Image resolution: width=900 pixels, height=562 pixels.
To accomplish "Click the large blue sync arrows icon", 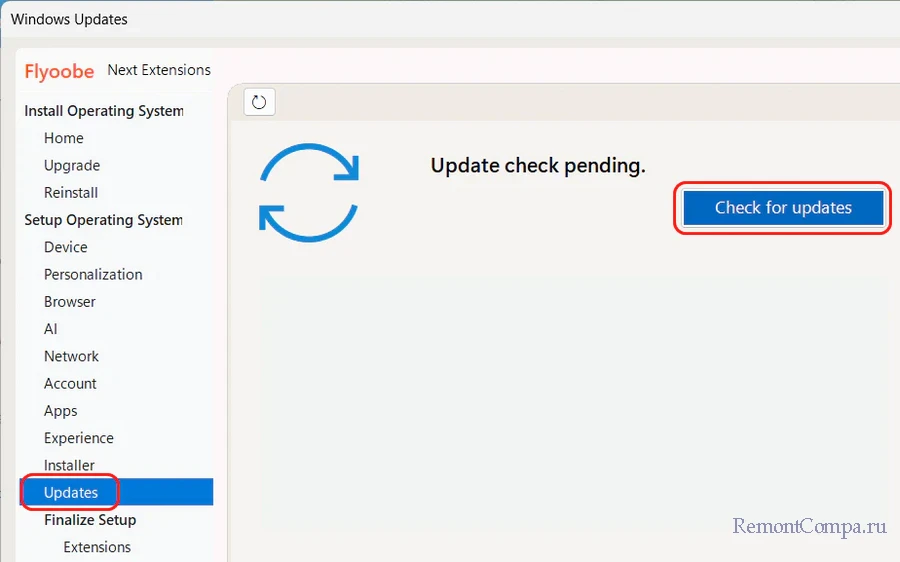I will 309,191.
